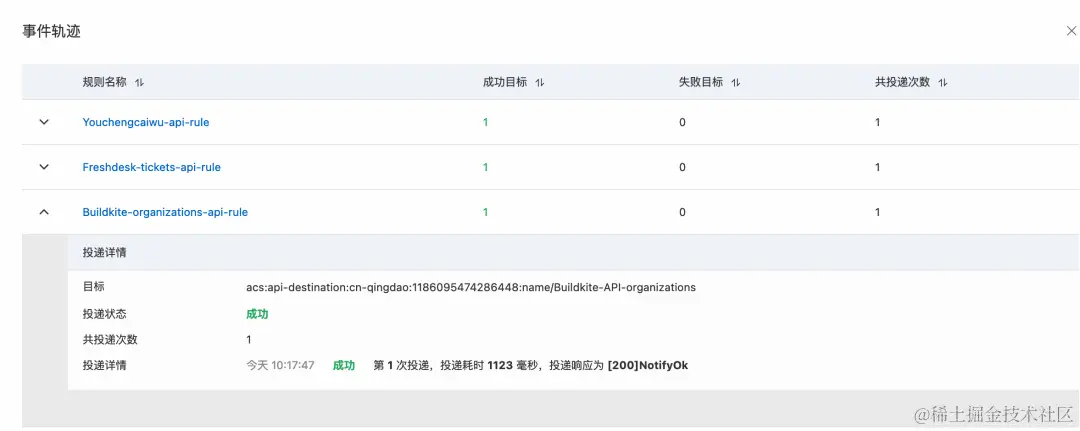Image resolution: width=1080 pixels, height=431 pixels.
Task: Click the 共投递次数 column header text
Action: [902, 82]
